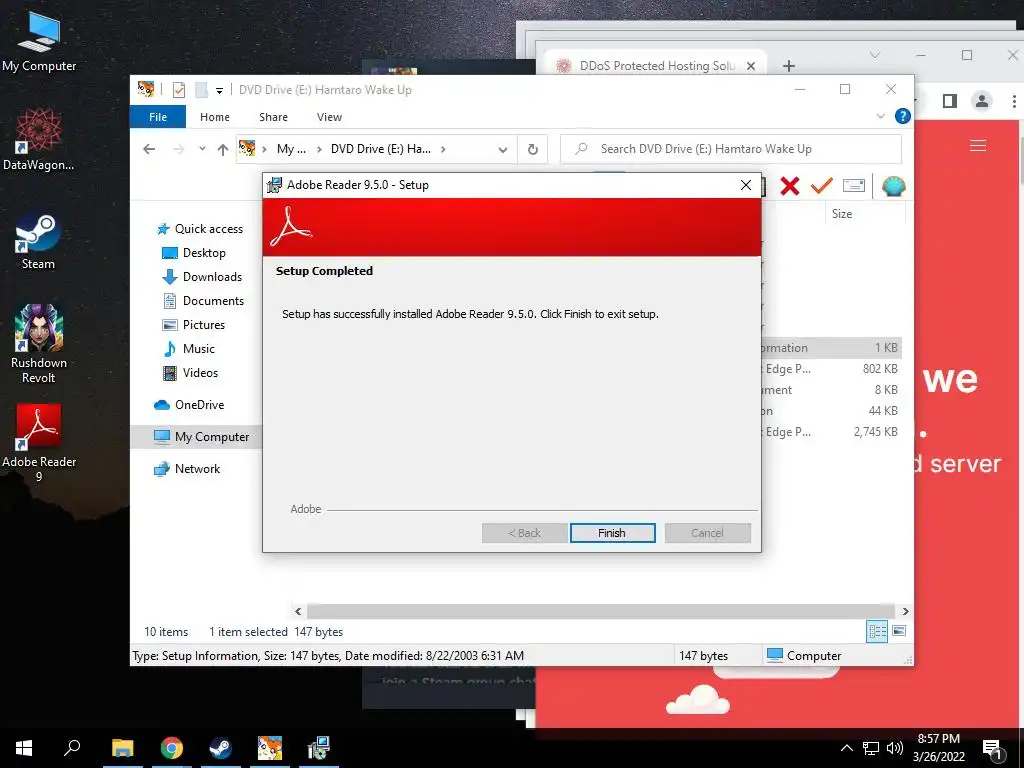Sort files by the Size column
This screenshot has width=1024, height=768.
coord(842,214)
